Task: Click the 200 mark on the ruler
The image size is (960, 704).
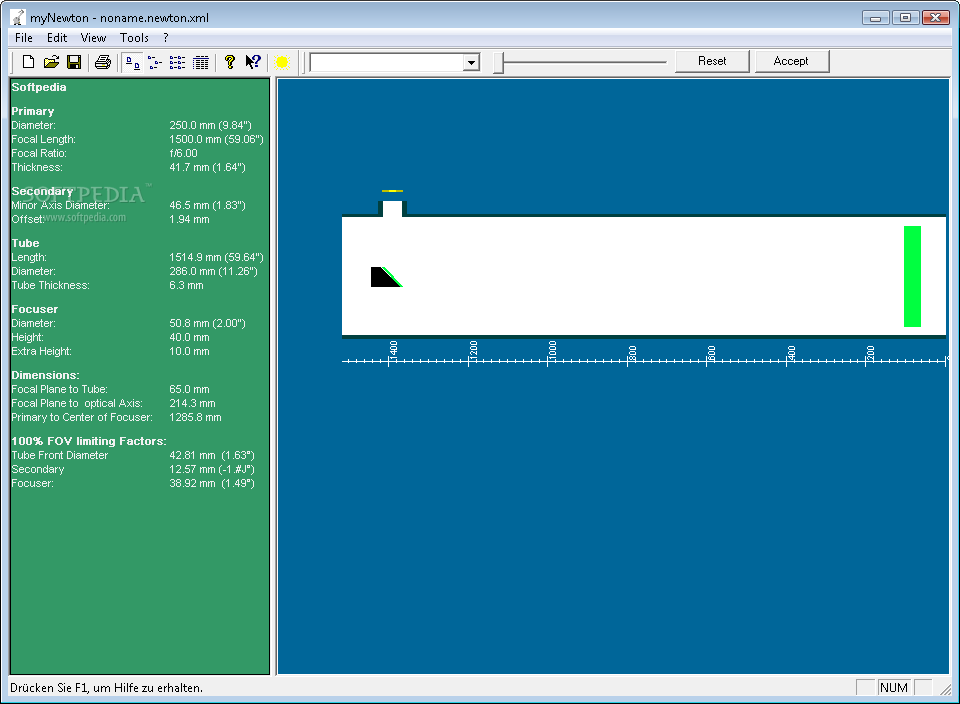Action: pyautogui.click(x=870, y=352)
